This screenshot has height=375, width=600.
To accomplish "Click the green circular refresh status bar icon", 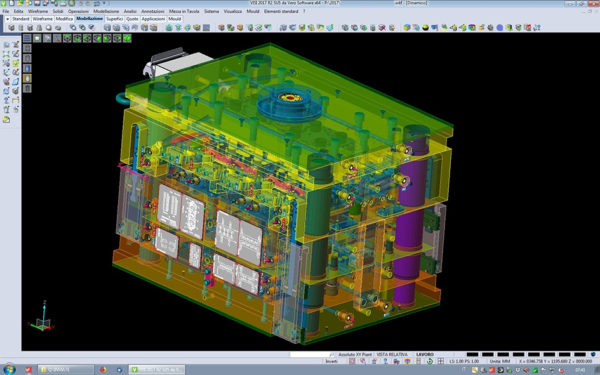I will pyautogui.click(x=430, y=361).
